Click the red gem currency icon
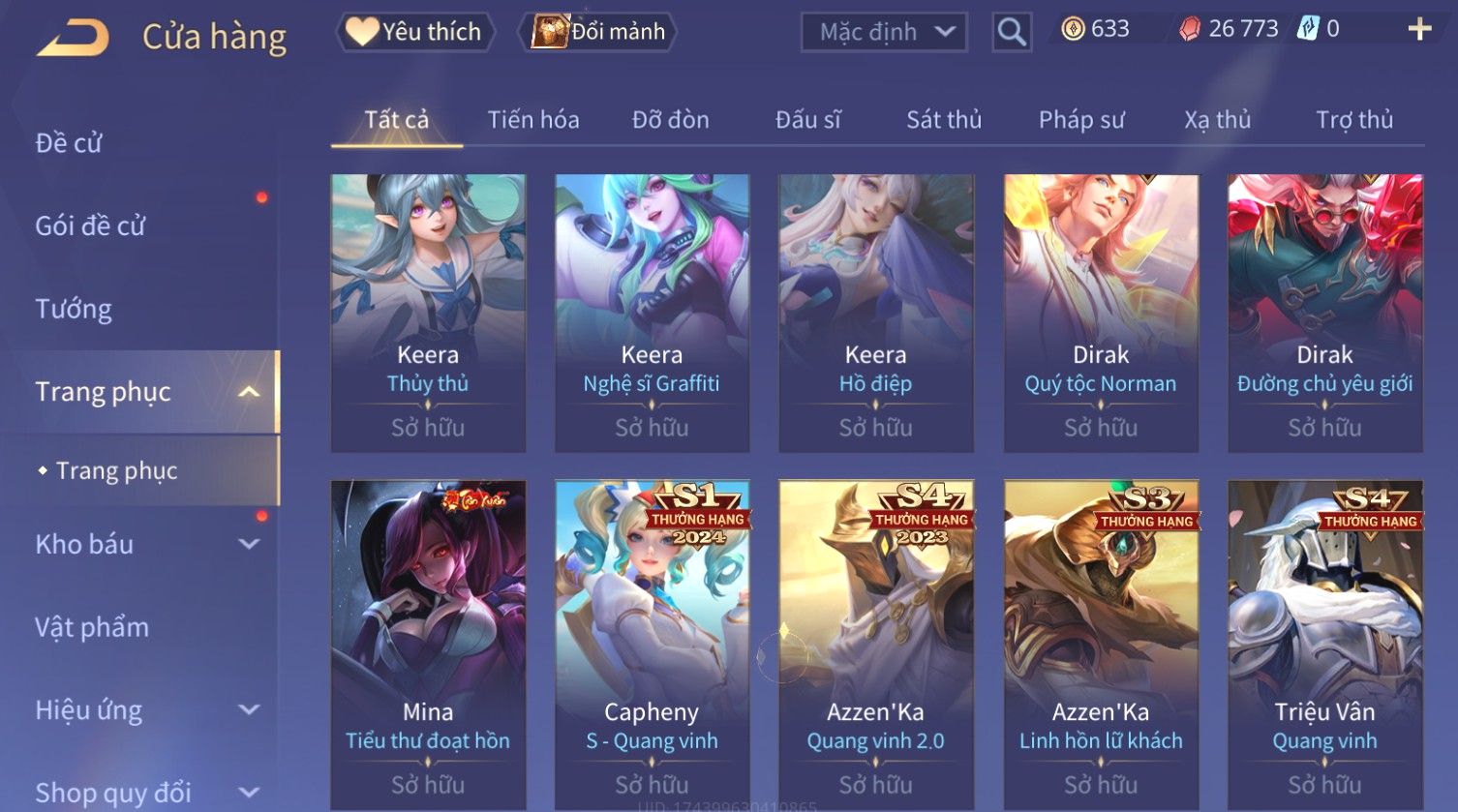The height and width of the screenshot is (812, 1458). [x=1189, y=29]
